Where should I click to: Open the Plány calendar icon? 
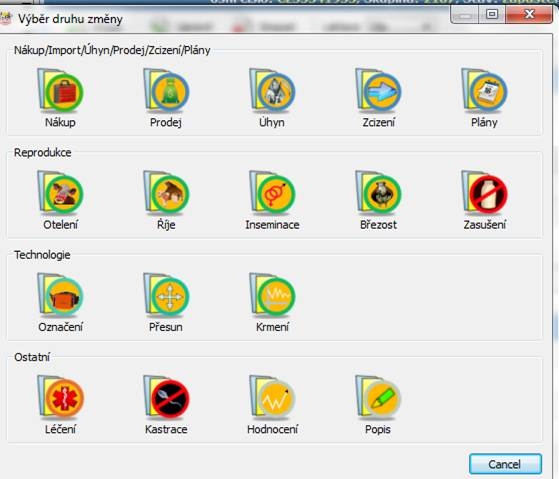click(x=484, y=91)
